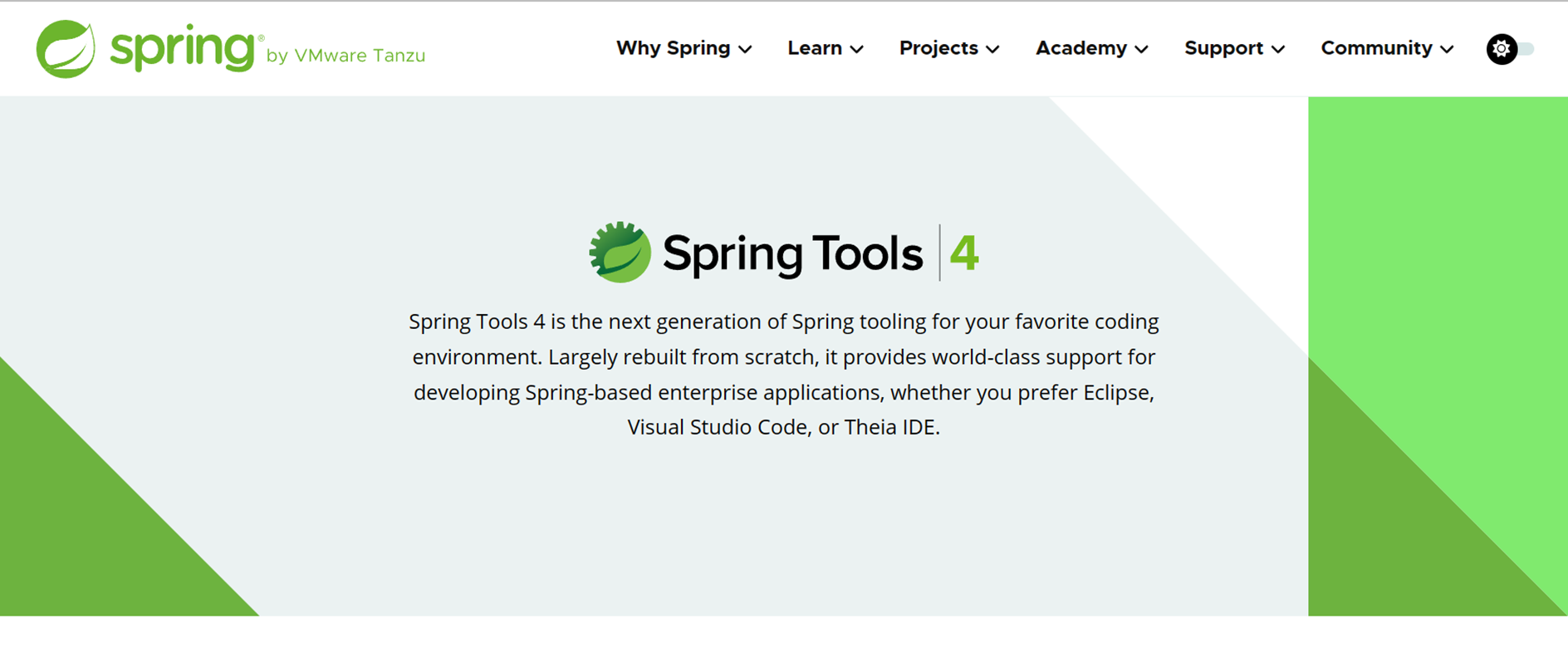Open the Why Spring menu
Viewport: 1568px width, 668px height.
(673, 48)
